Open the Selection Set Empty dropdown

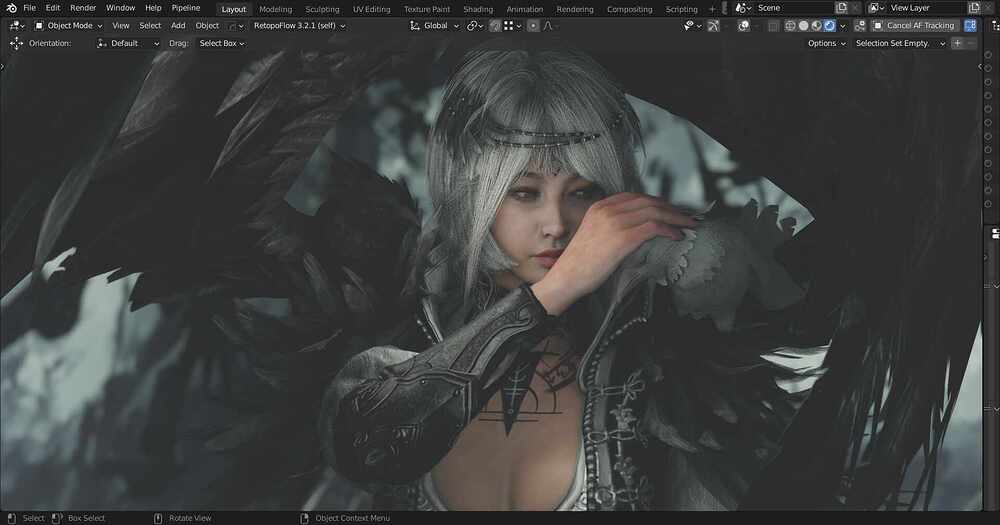coord(900,43)
